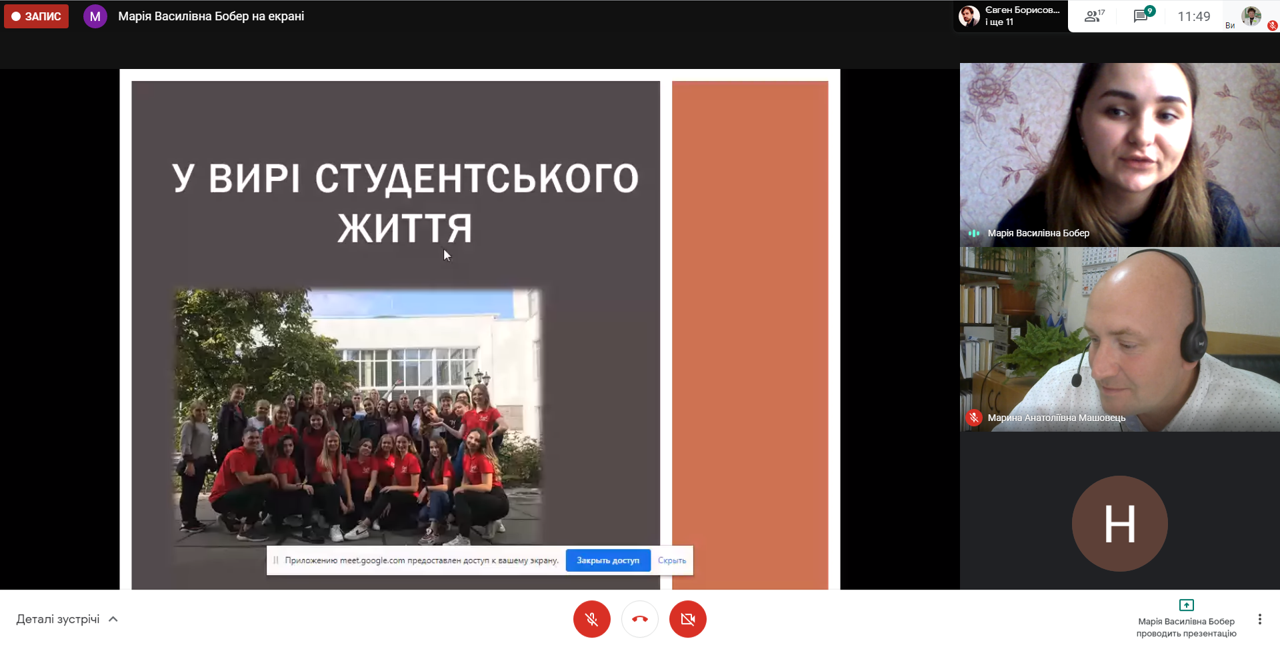Open the participants list icon
The height and width of the screenshot is (646, 1280).
pyautogui.click(x=1094, y=16)
